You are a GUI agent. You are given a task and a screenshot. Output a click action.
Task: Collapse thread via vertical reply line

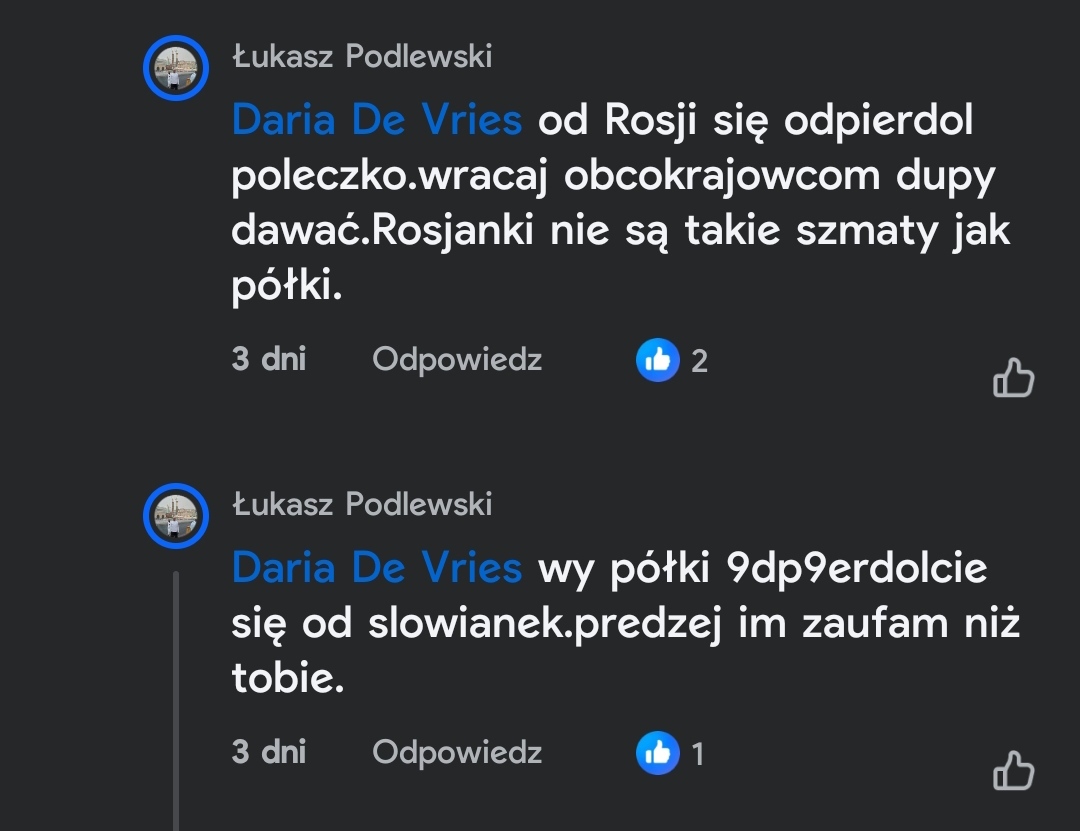coord(177,700)
